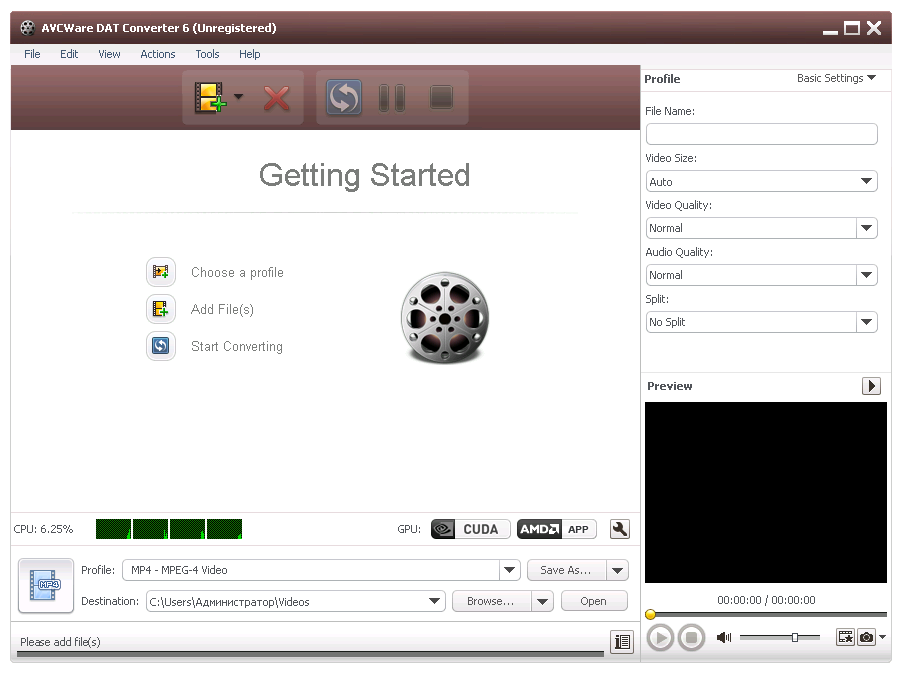
Task: Click the CUDA GPU acceleration icon
Action: pyautogui.click(x=470, y=529)
